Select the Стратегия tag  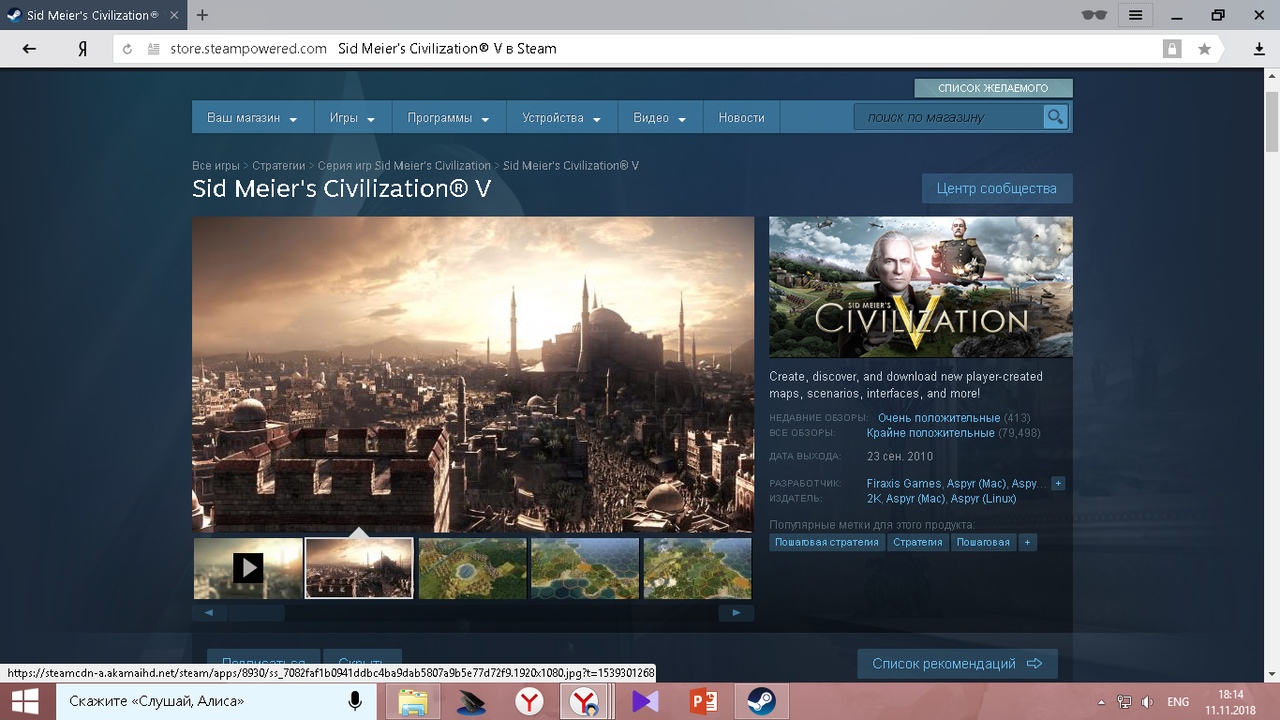click(x=917, y=542)
